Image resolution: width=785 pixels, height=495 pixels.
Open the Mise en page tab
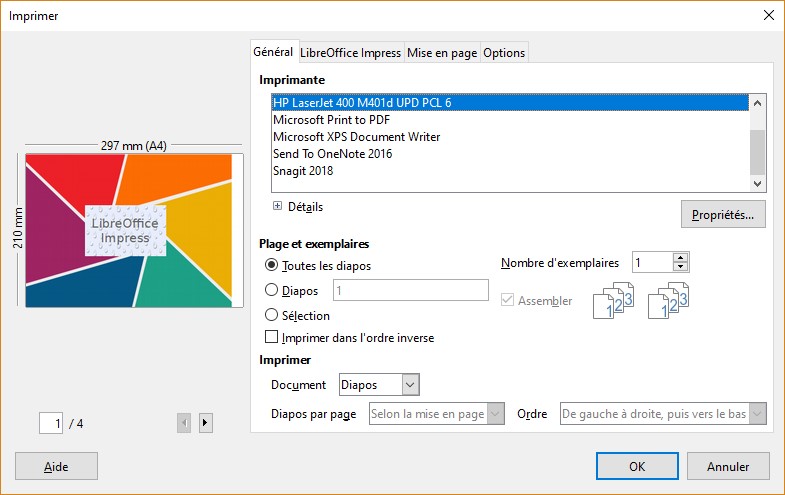pos(441,53)
